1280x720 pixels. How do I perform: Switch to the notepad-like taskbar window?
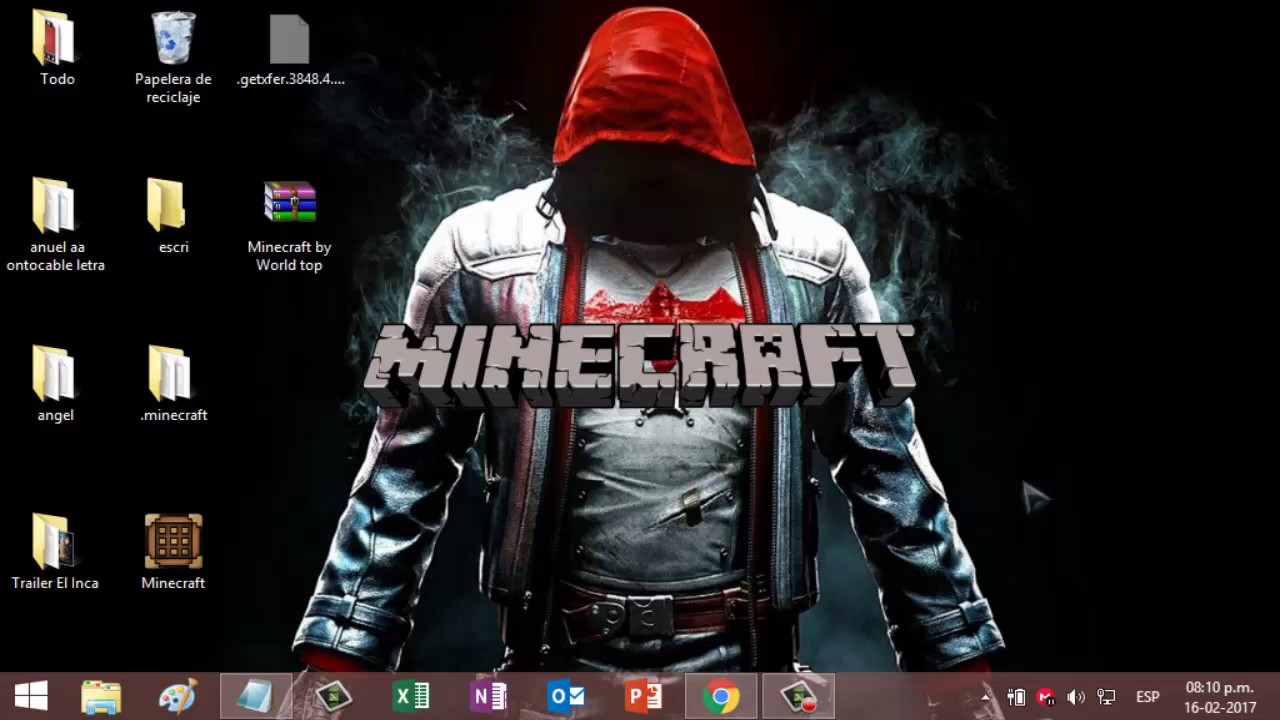click(x=255, y=696)
